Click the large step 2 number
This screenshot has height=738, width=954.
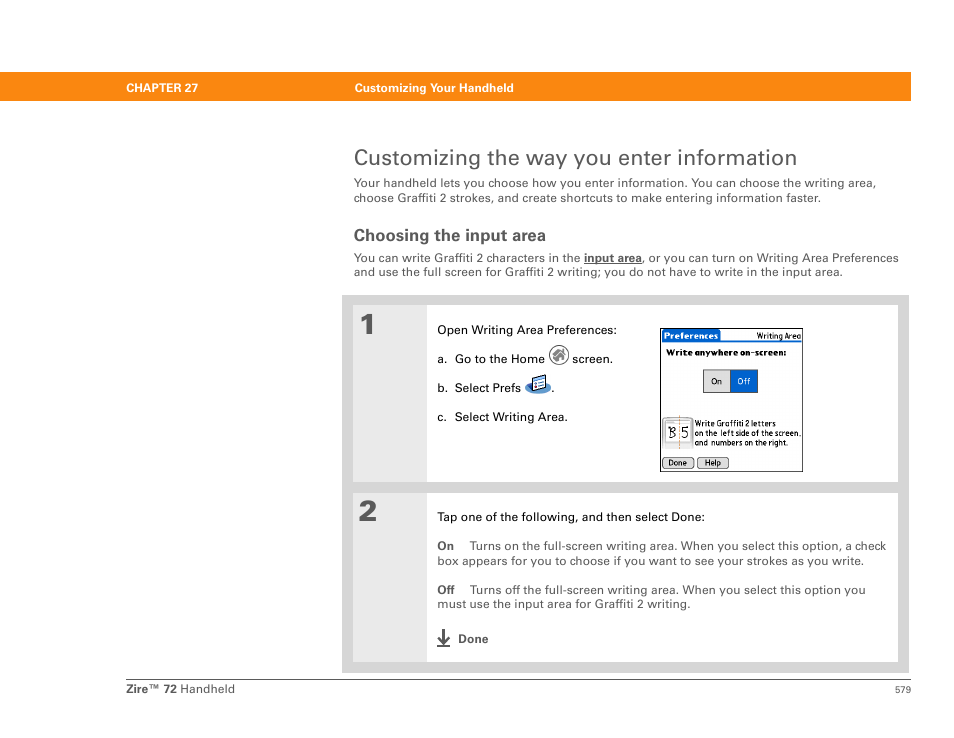coord(368,512)
